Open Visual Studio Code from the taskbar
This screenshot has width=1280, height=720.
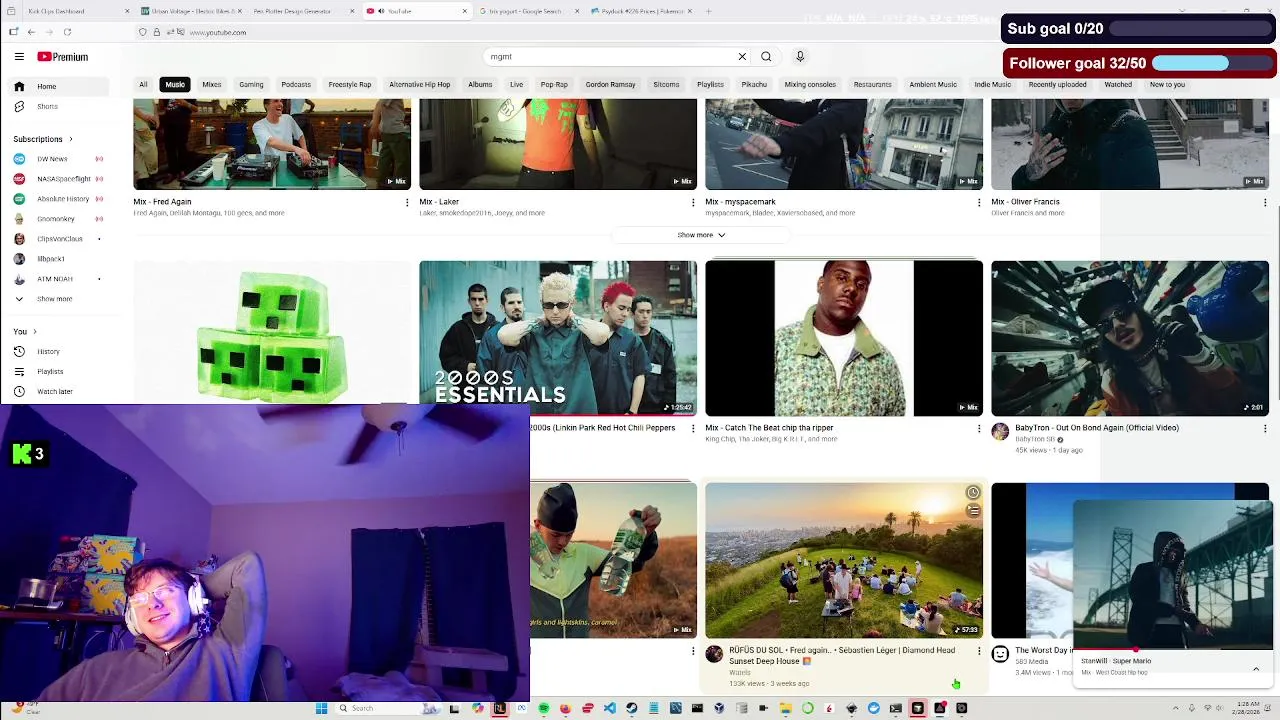[610, 708]
